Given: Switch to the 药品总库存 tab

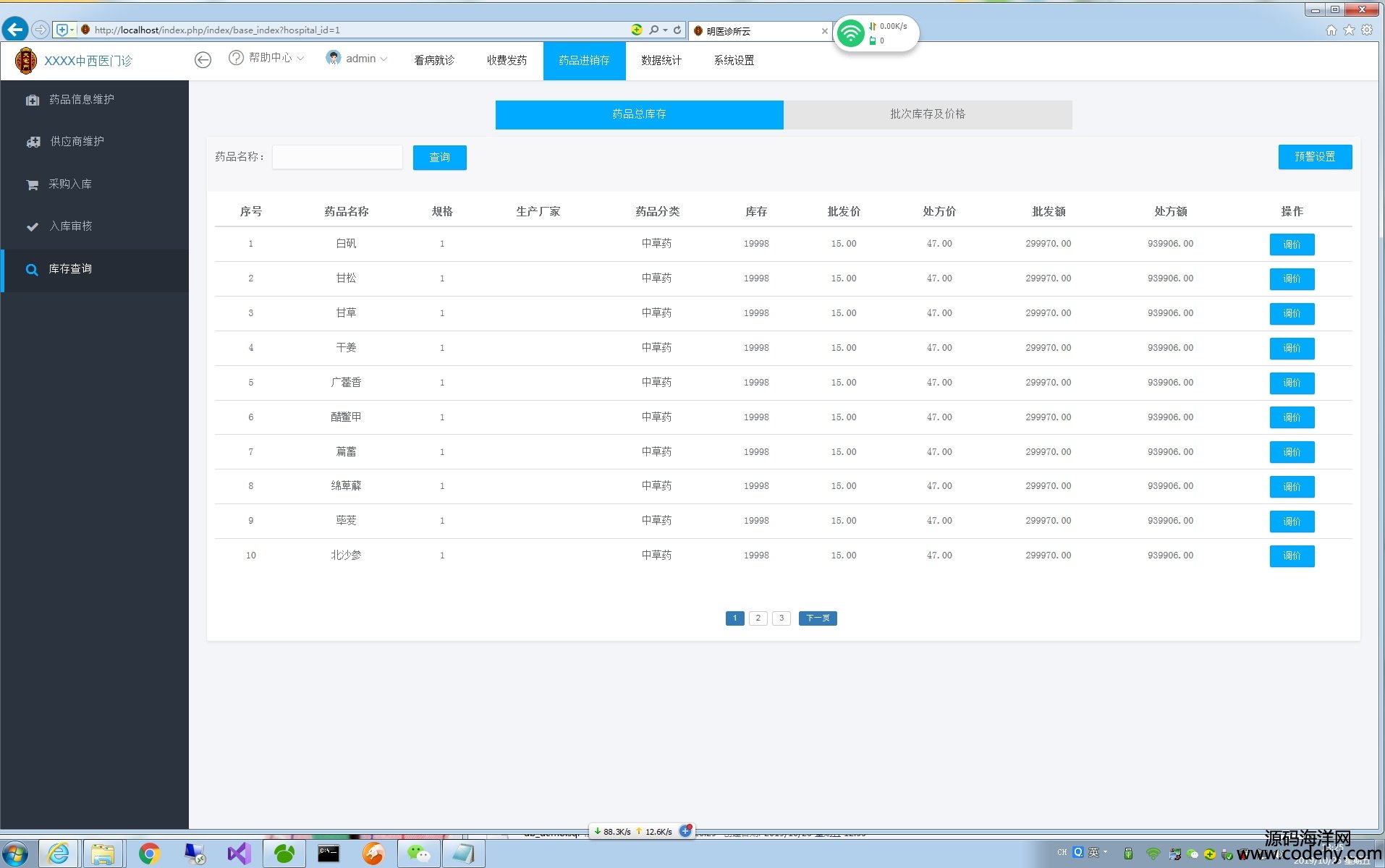Looking at the screenshot, I should pos(639,114).
